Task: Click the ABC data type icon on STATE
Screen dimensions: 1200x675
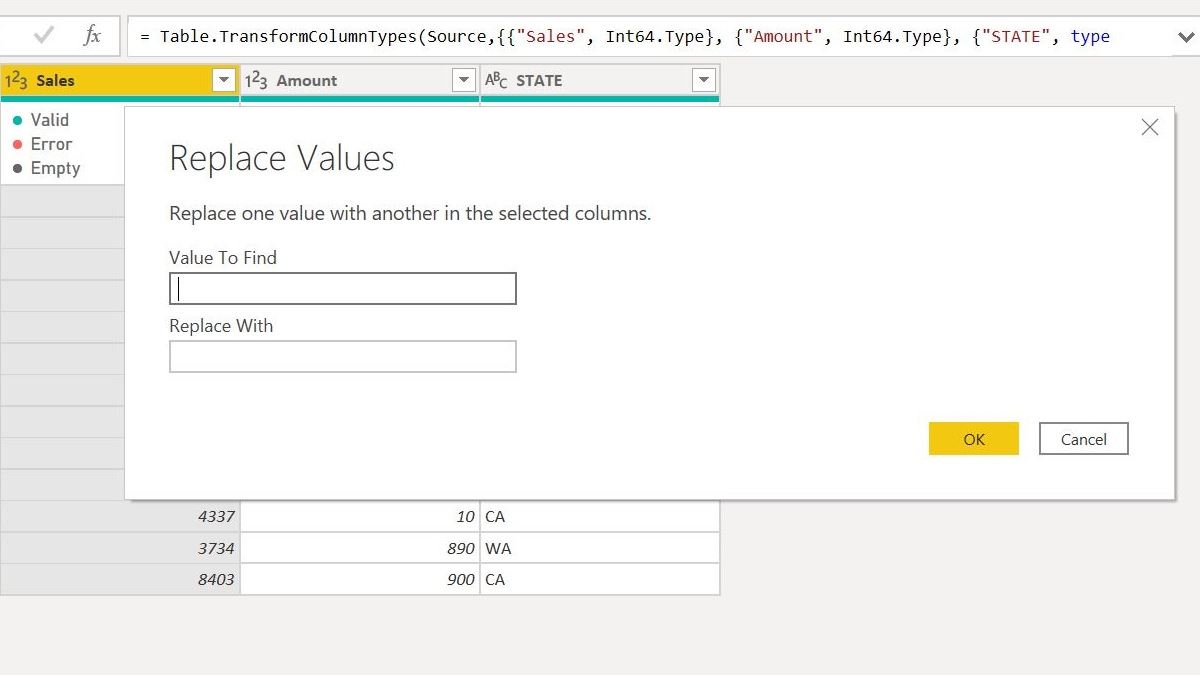Action: (497, 80)
